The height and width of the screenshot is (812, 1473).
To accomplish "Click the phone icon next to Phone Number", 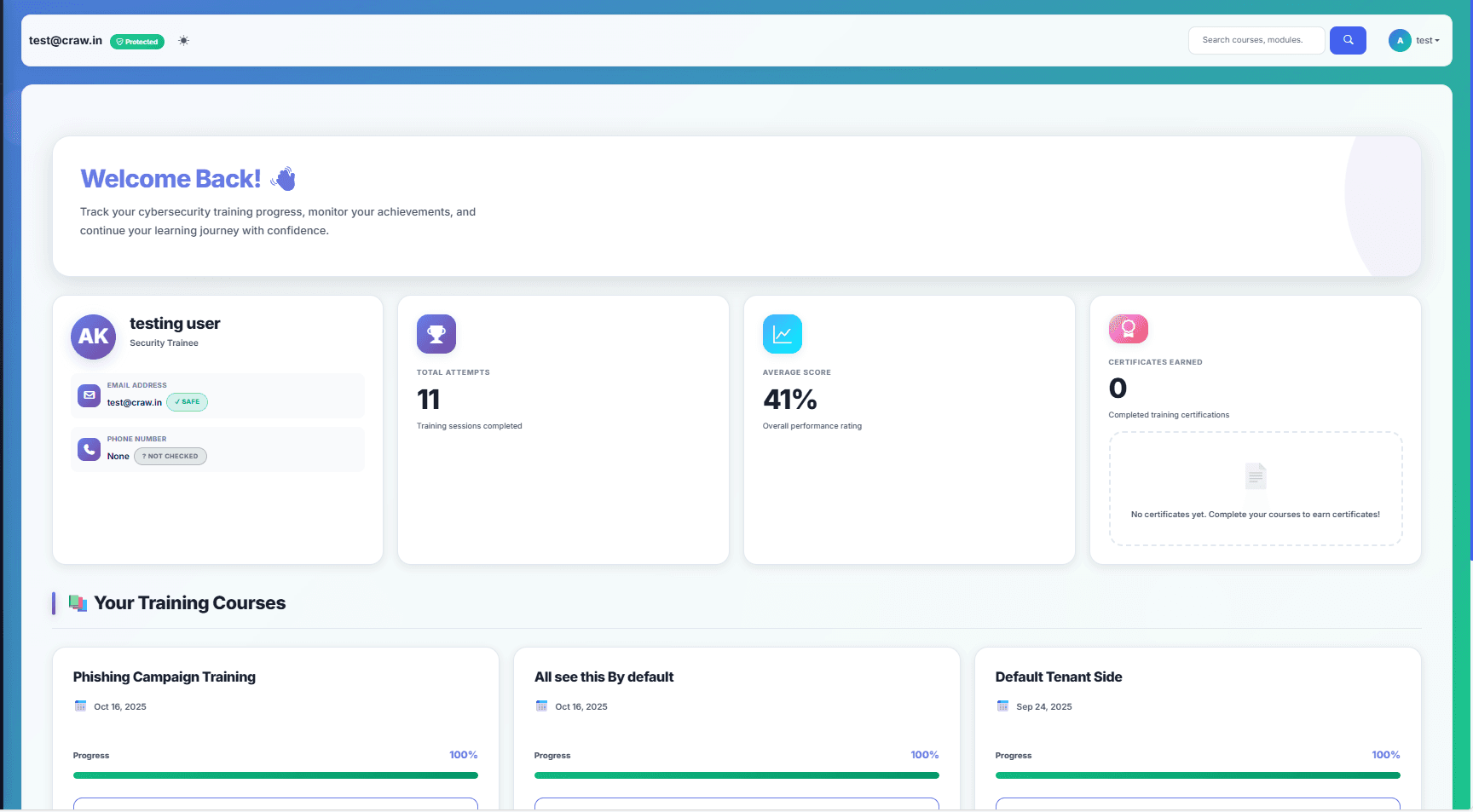I will coord(89,449).
